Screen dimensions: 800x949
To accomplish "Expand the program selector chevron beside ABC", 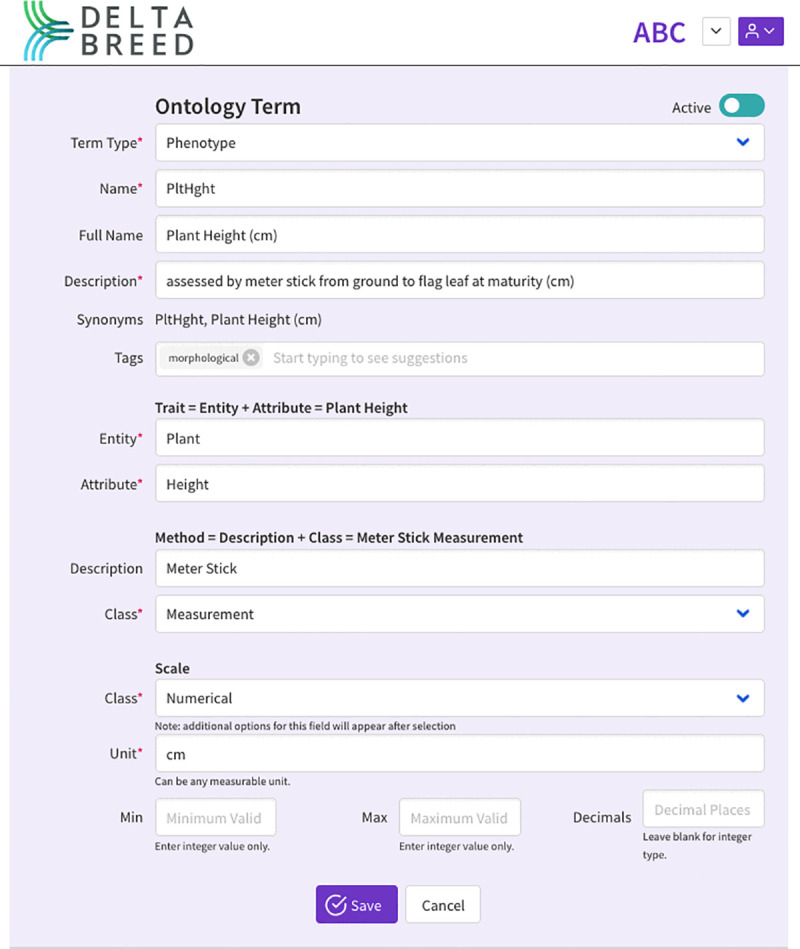I will [716, 31].
